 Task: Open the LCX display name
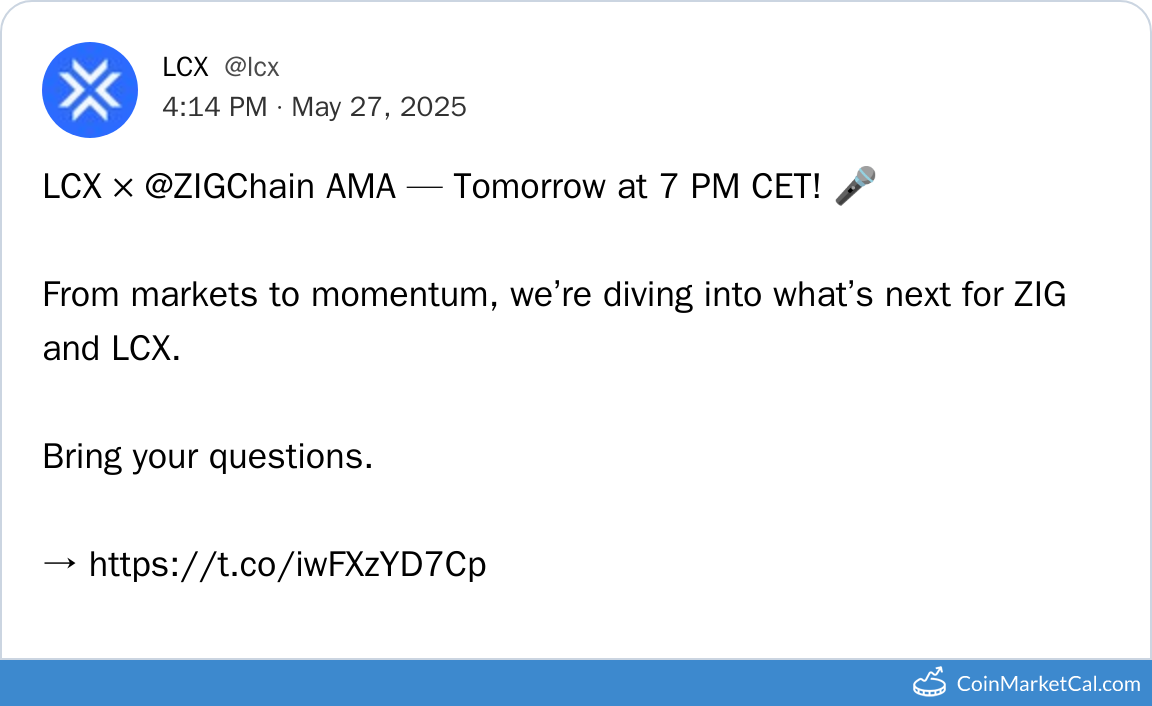pyautogui.click(x=185, y=67)
